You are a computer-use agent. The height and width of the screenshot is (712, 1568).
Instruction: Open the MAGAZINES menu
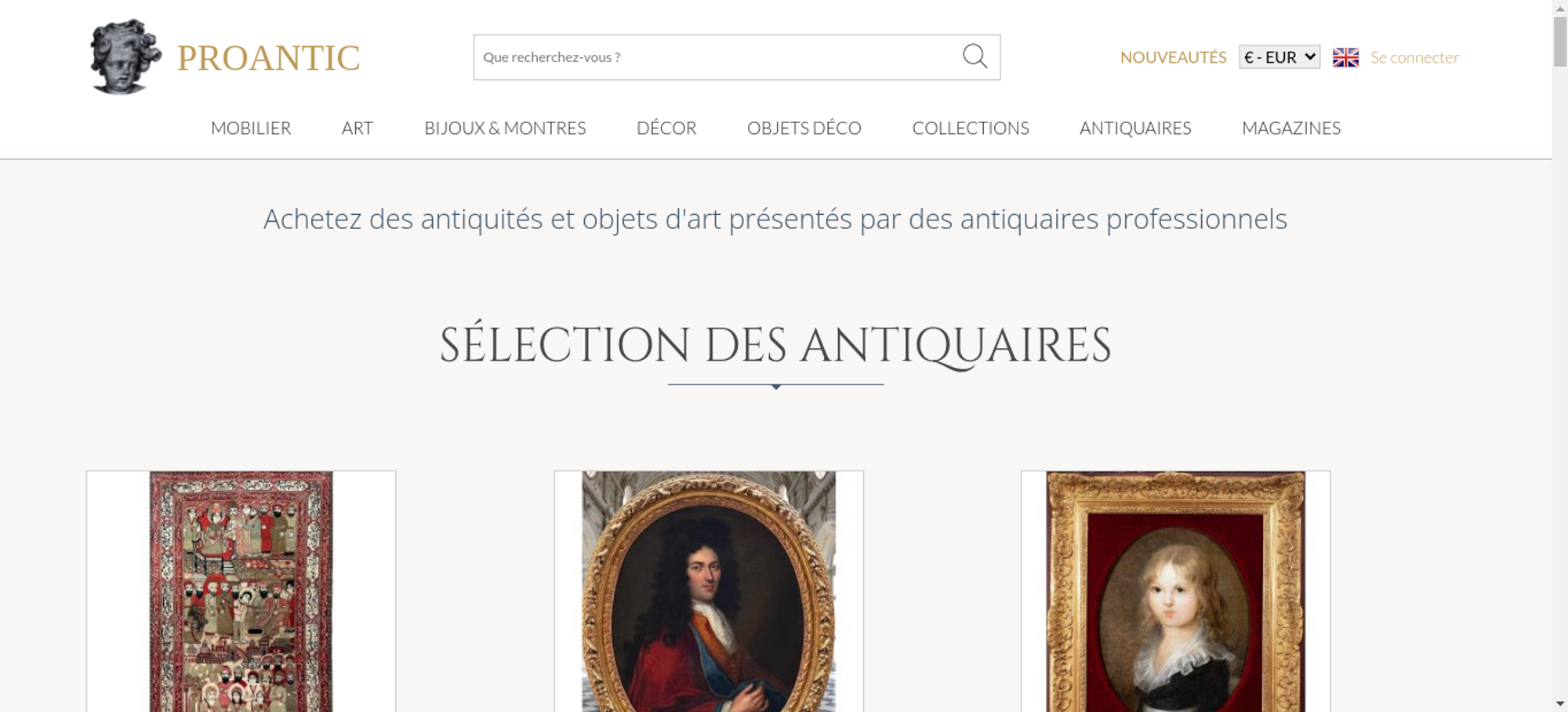(x=1291, y=128)
